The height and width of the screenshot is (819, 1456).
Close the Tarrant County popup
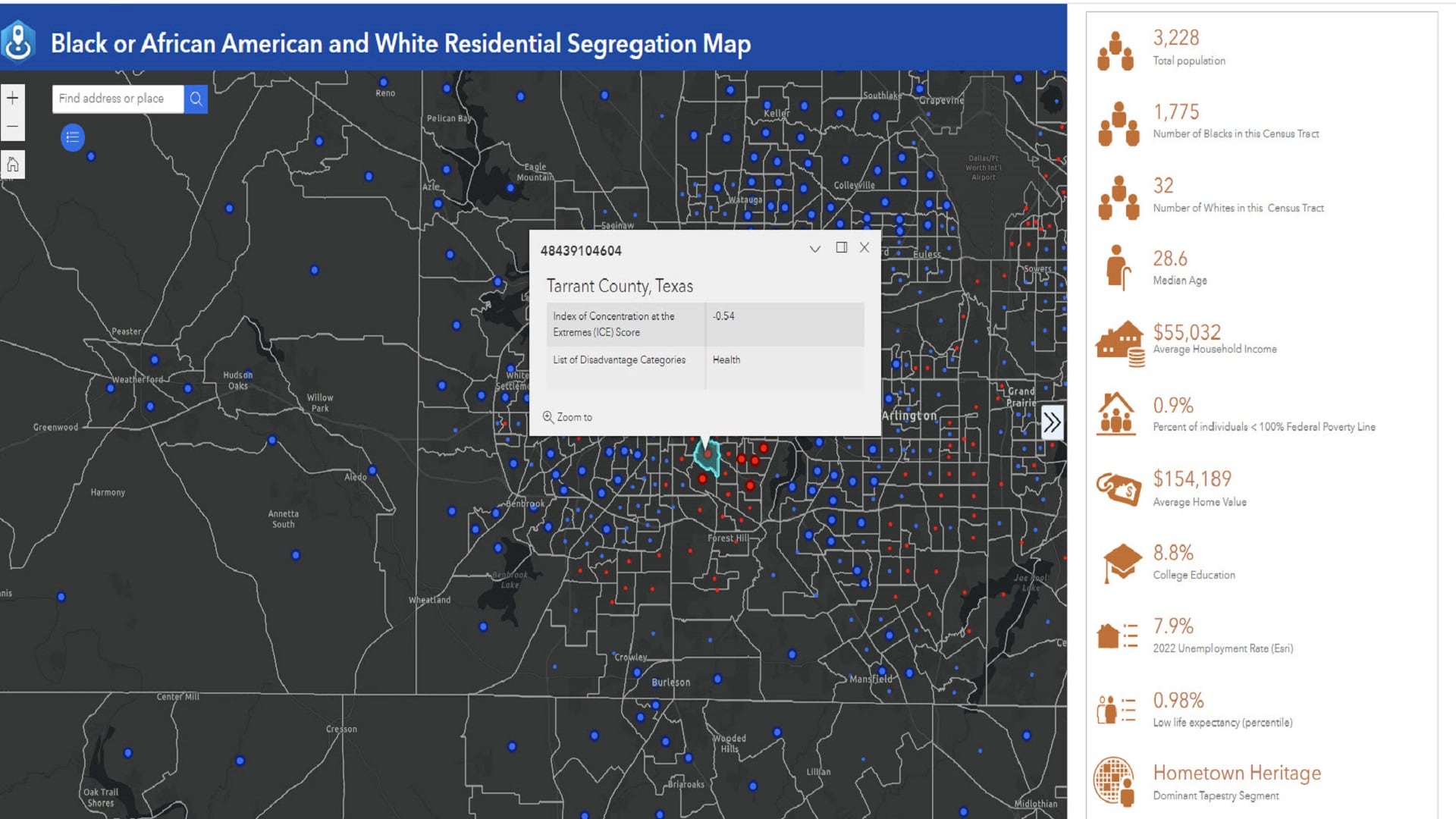pyautogui.click(x=864, y=248)
